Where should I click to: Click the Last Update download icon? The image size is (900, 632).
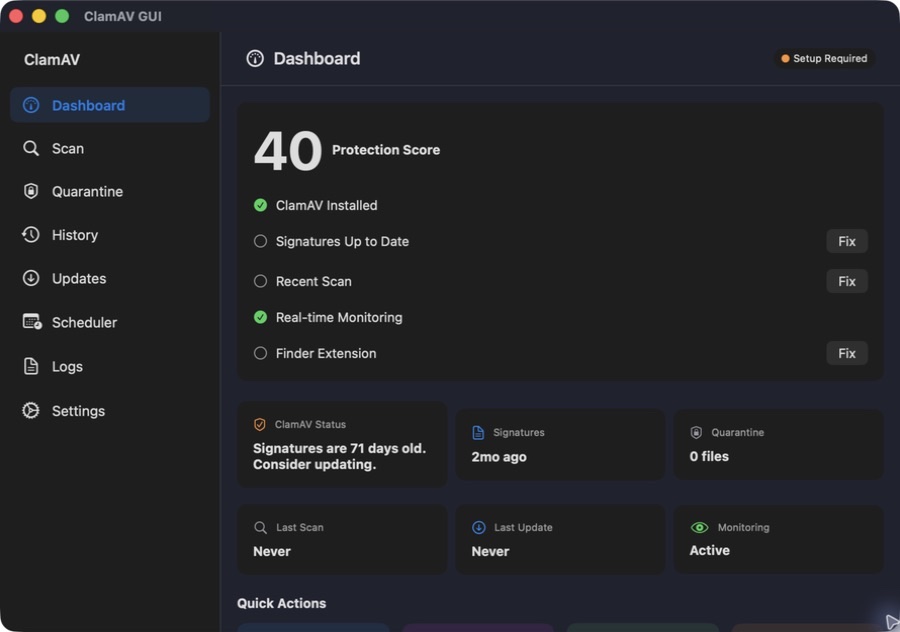coord(479,528)
